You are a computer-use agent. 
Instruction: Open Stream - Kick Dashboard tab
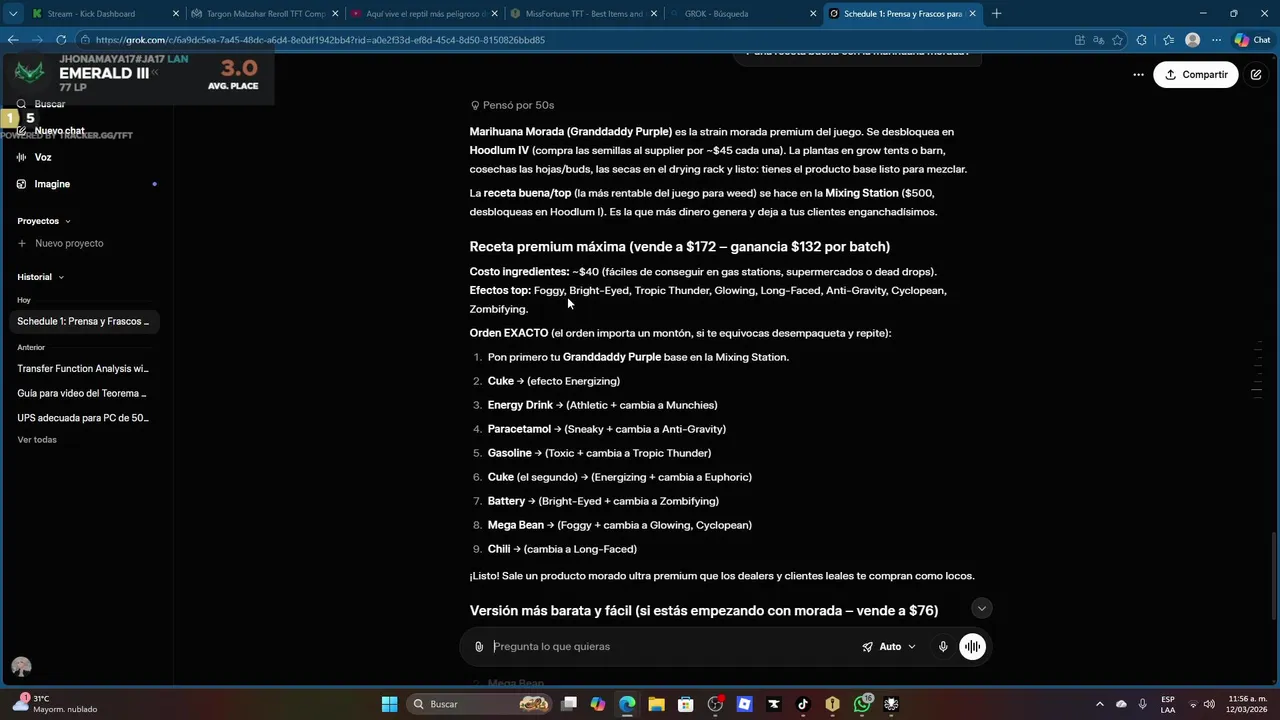pos(105,14)
